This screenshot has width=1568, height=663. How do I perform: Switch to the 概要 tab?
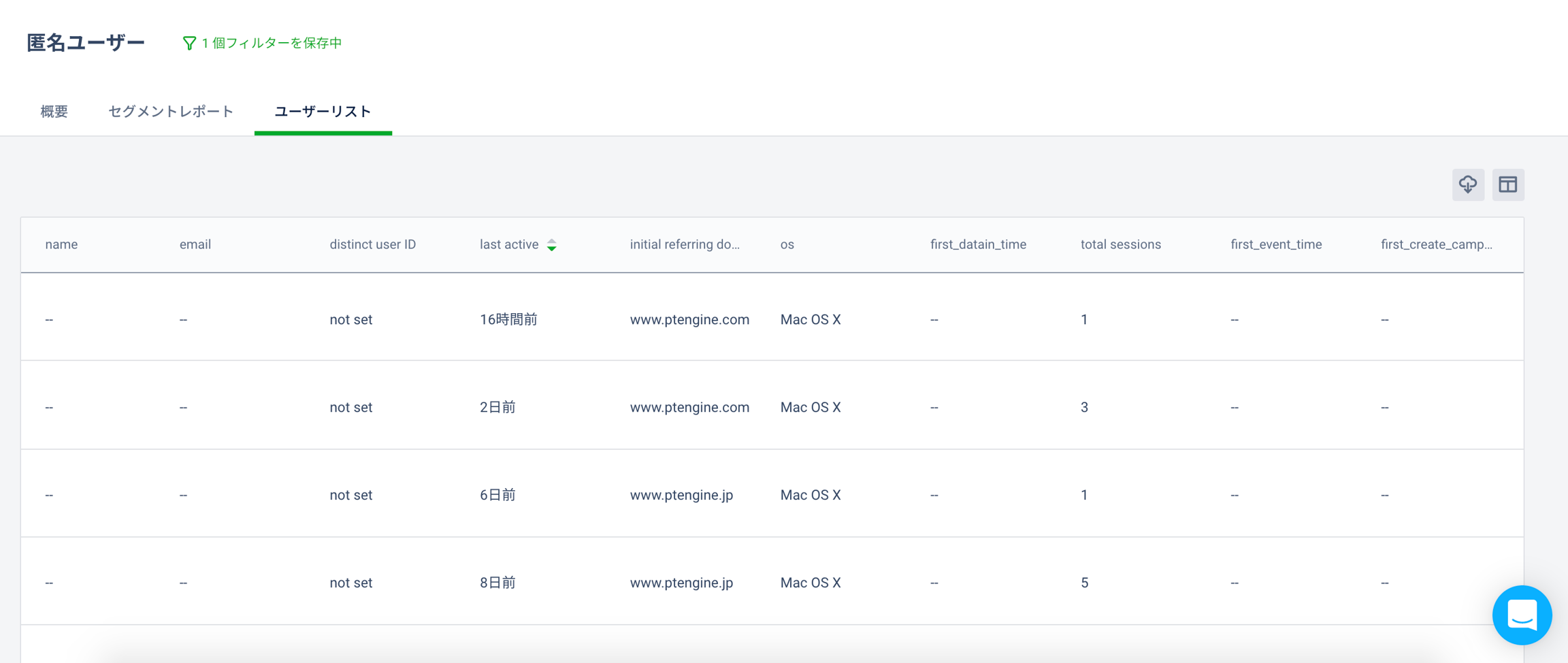pos(54,112)
